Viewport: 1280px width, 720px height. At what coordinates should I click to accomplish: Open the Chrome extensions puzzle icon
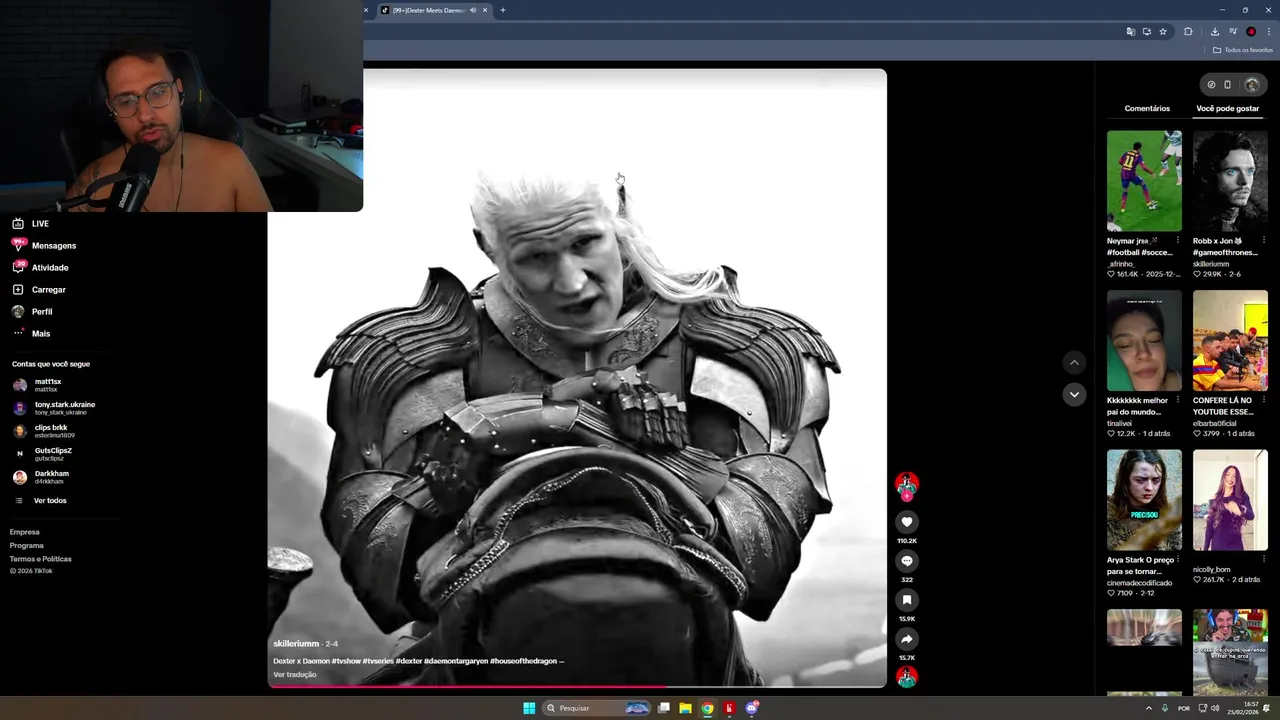pyautogui.click(x=1188, y=32)
